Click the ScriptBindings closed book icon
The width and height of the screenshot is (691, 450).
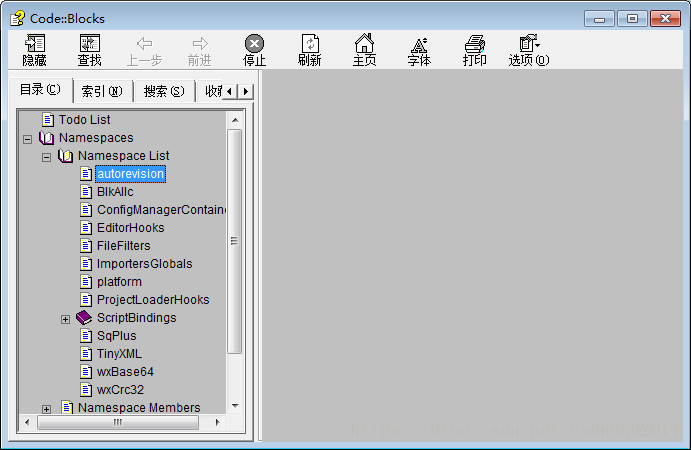point(84,317)
